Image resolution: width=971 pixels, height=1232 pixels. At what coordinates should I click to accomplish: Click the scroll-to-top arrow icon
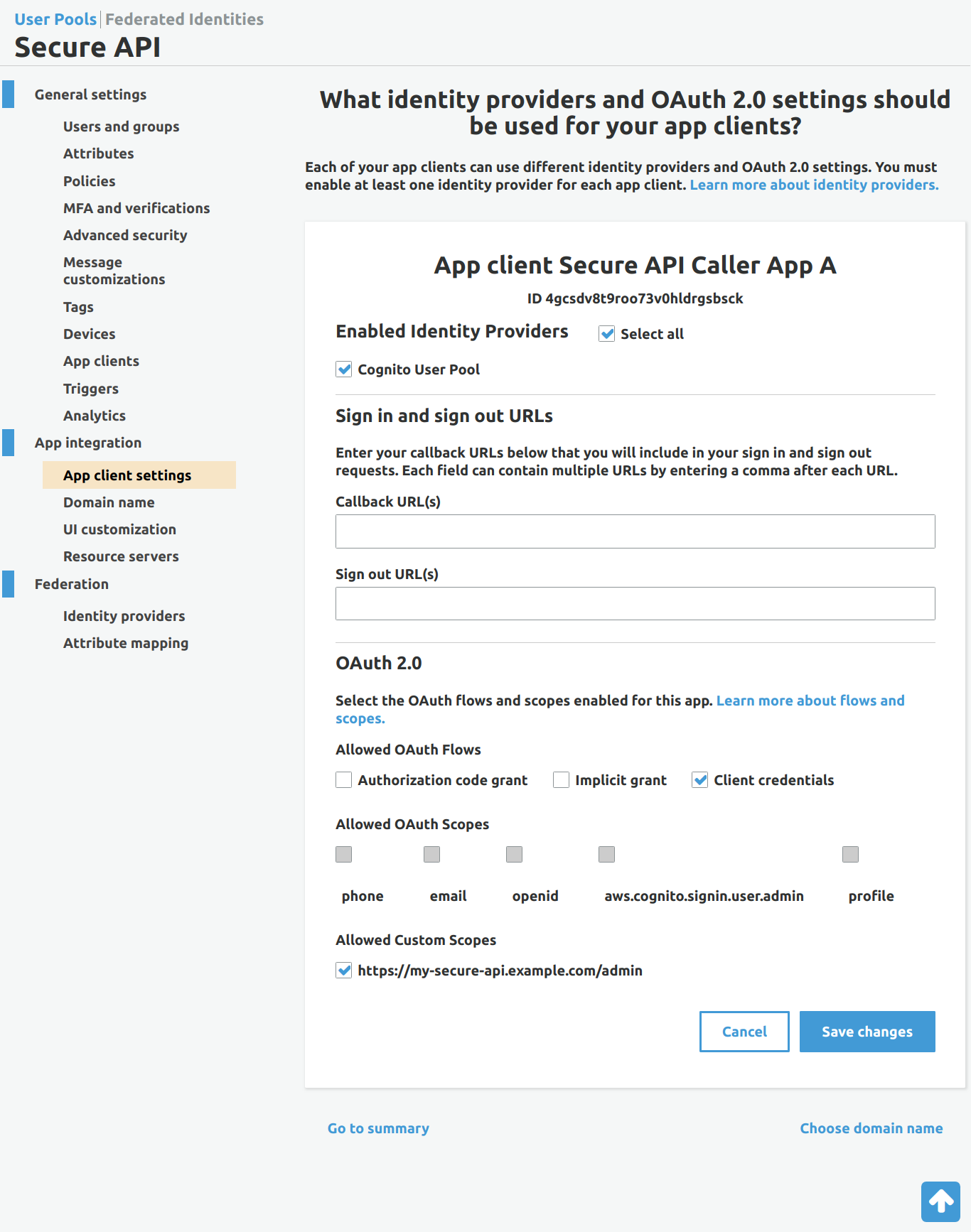click(x=940, y=1201)
